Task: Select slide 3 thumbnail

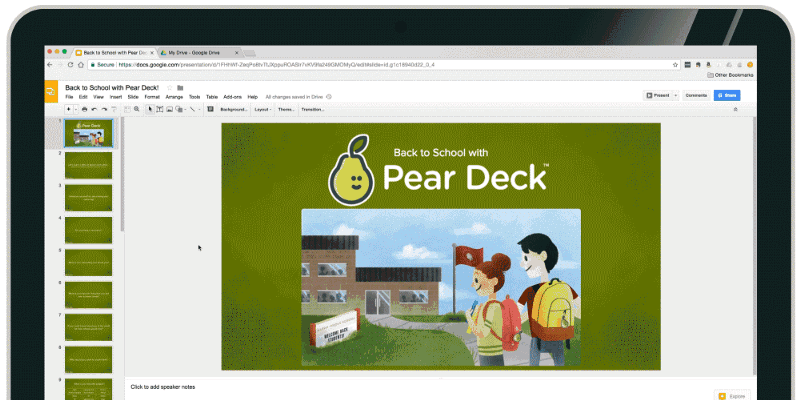Action: point(88,197)
